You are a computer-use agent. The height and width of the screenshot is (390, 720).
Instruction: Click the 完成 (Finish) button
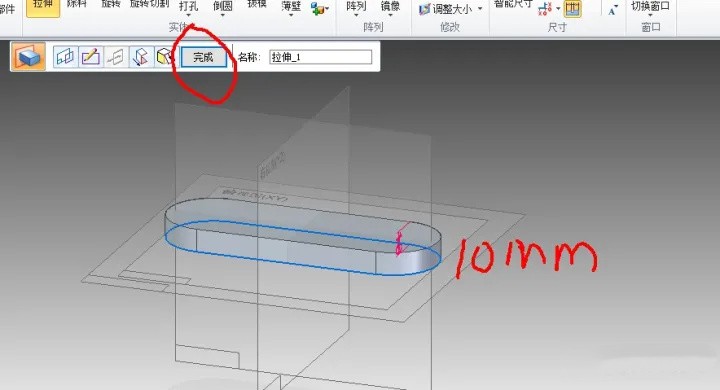tap(203, 57)
